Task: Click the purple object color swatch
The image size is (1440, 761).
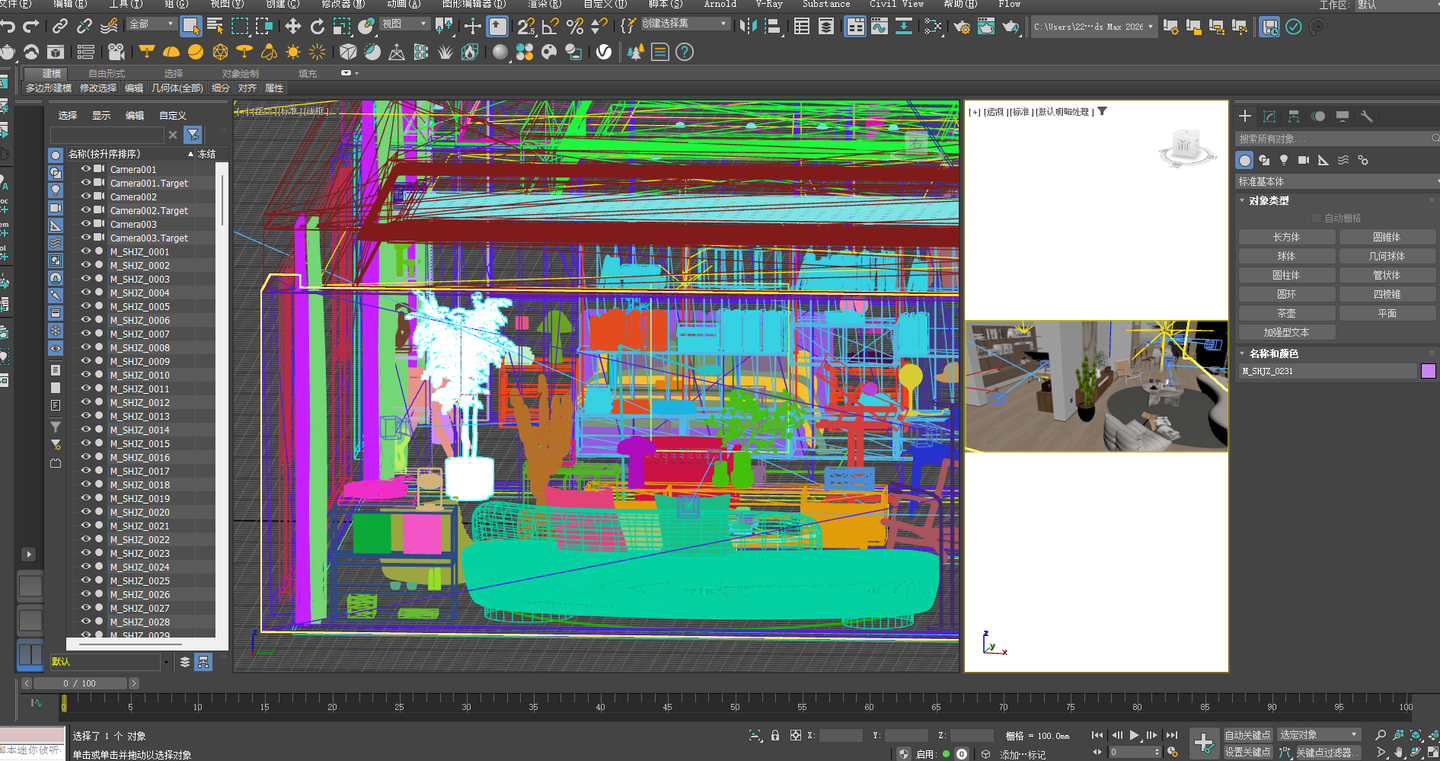Action: (1428, 371)
